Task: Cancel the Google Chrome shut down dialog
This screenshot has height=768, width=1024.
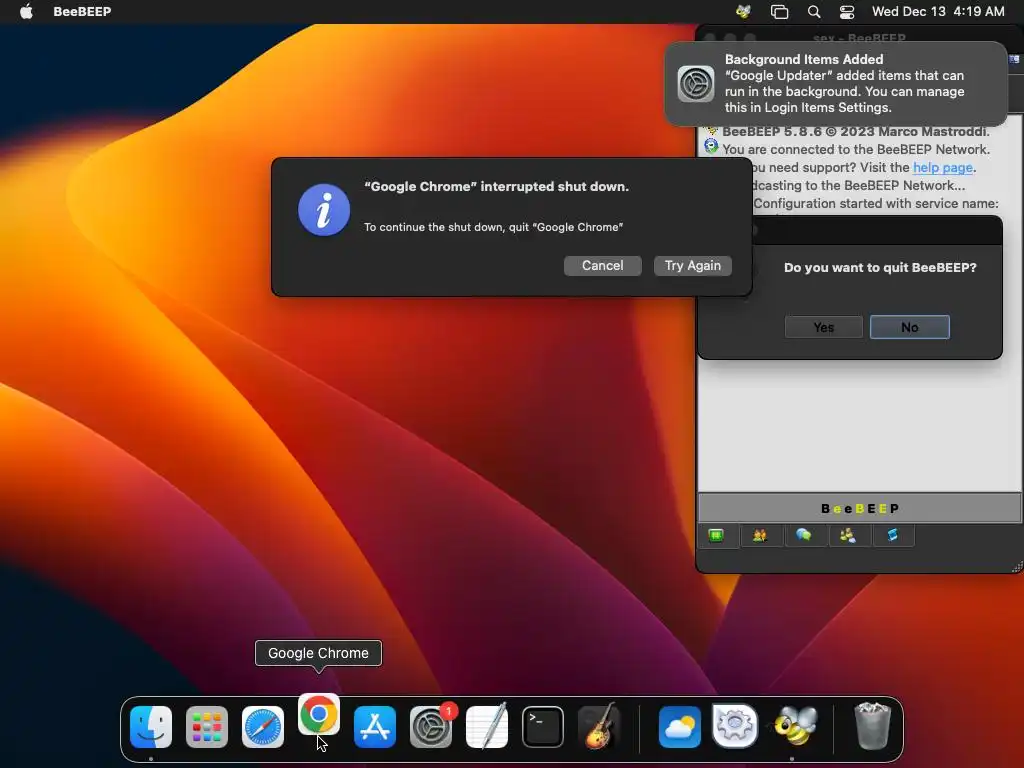Action: 603,266
